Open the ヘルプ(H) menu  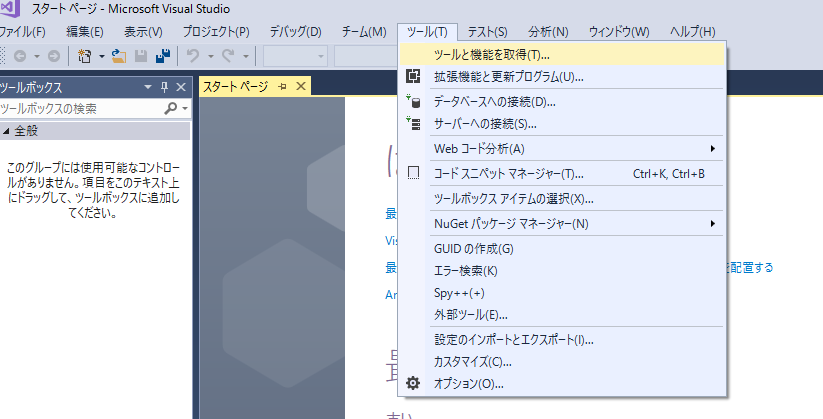click(692, 32)
